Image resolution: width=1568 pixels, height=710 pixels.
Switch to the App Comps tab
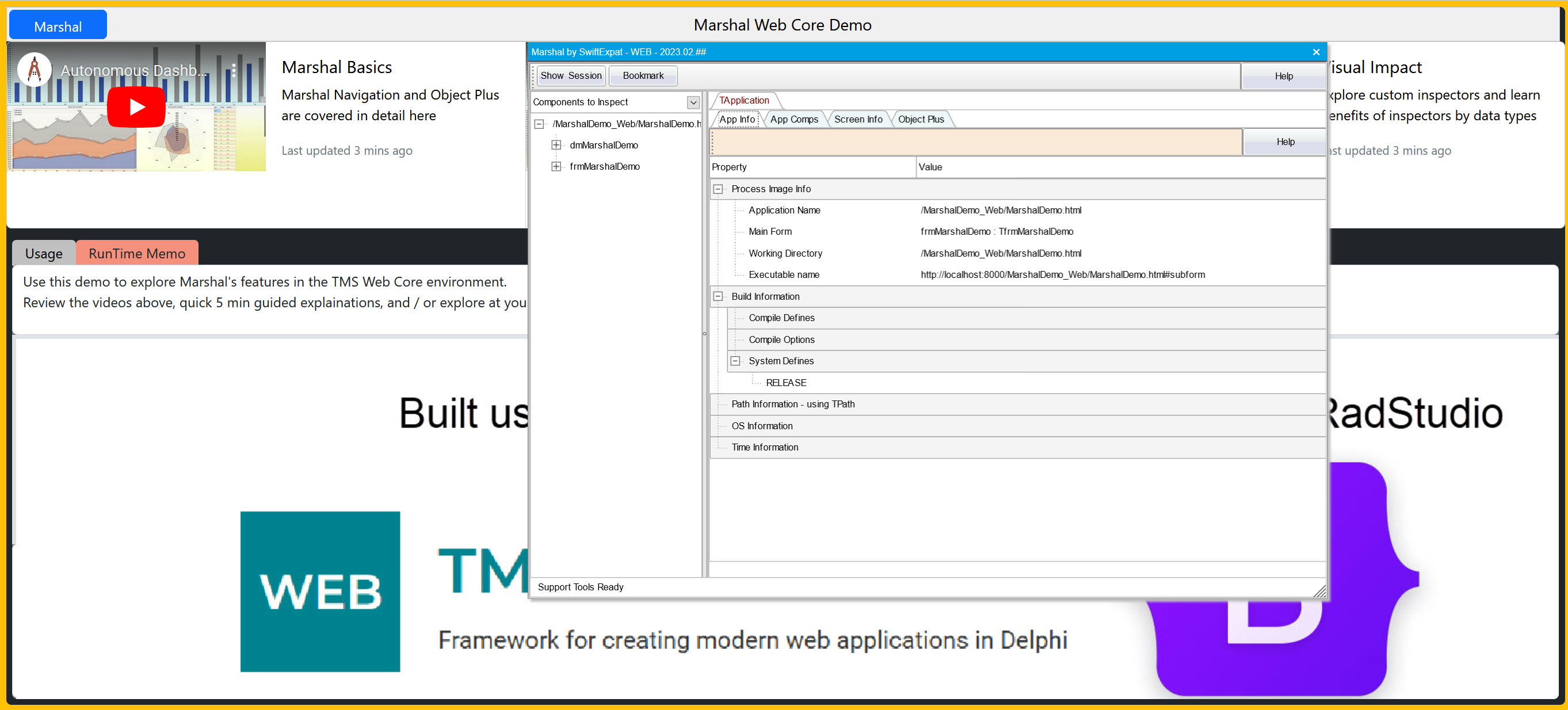[793, 119]
